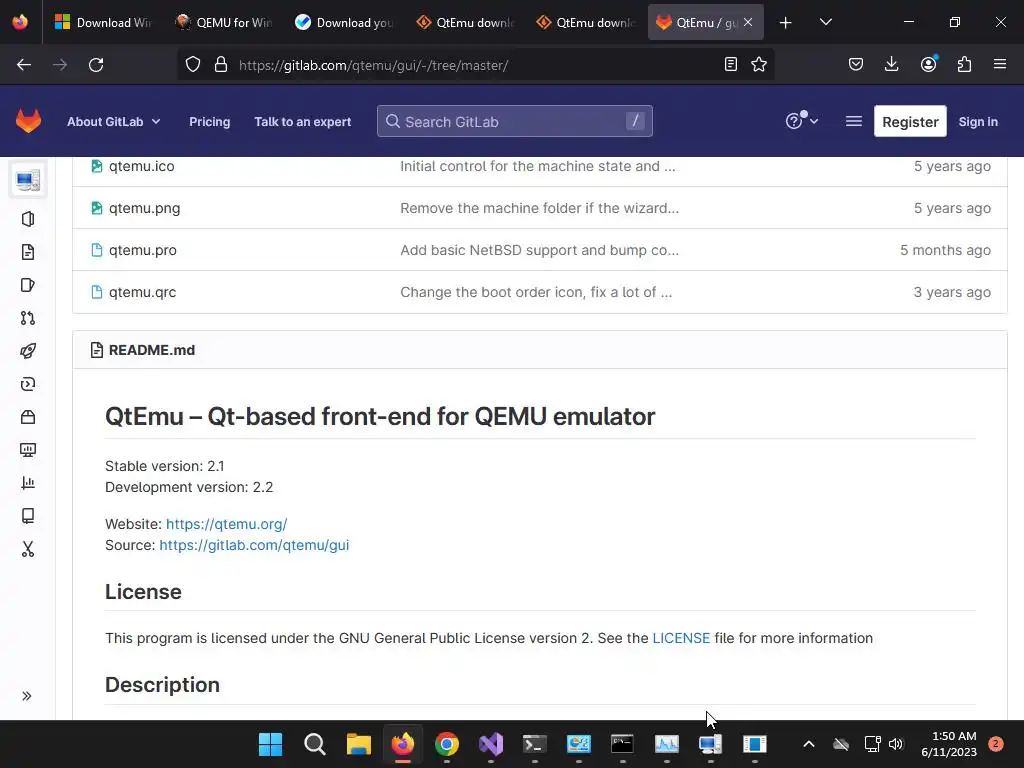Open the qtemu.qrc file
Screen dimensions: 1024x768
(142, 292)
